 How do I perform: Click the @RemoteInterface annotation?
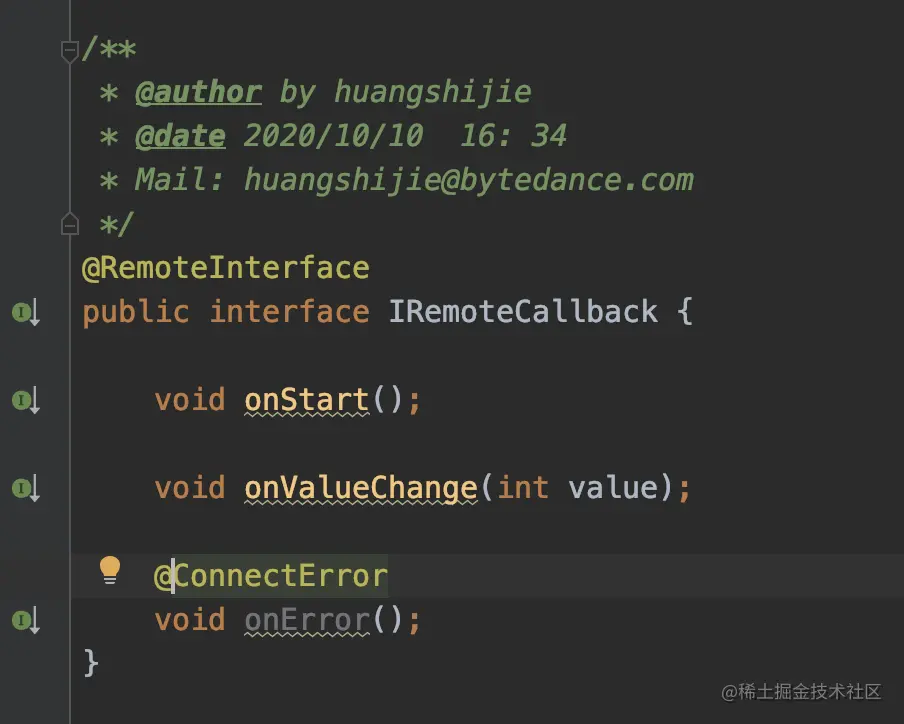point(226,268)
